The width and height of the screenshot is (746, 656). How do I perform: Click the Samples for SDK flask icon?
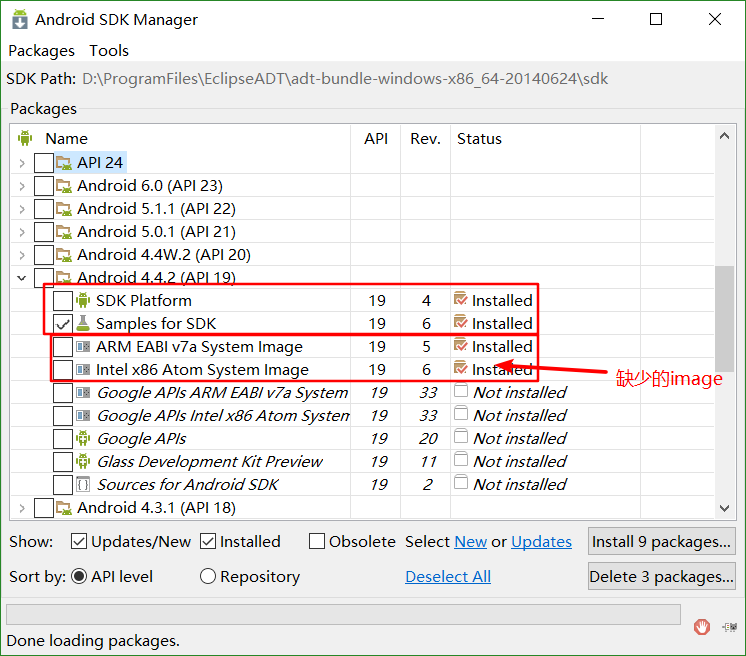point(83,323)
